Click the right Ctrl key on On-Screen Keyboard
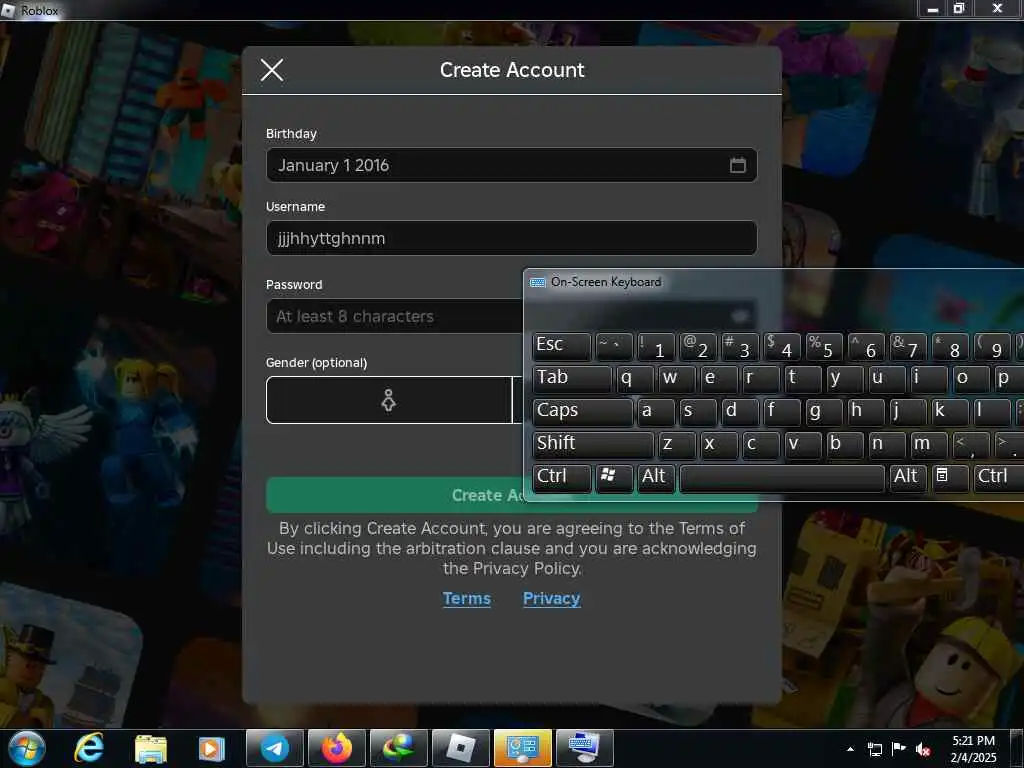The width and height of the screenshot is (1024, 768). point(999,477)
